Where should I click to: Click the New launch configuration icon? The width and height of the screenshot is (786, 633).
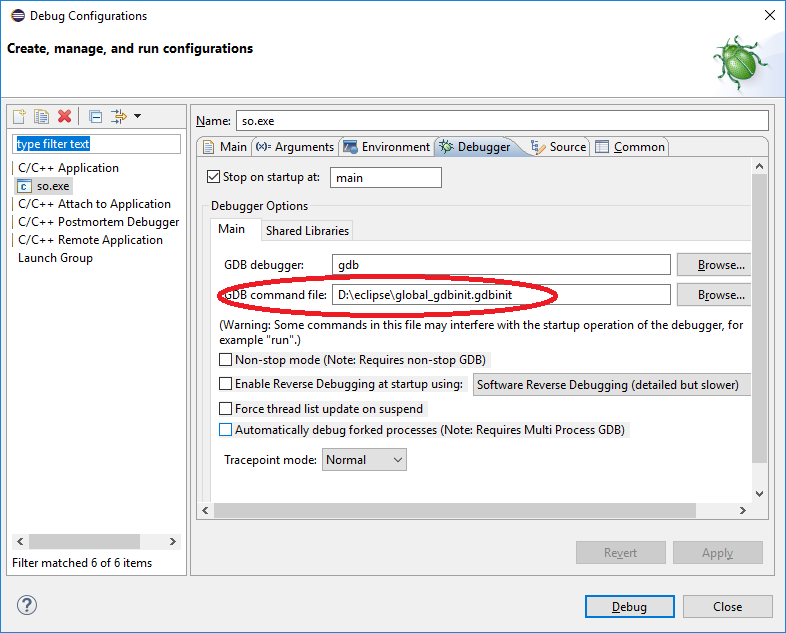coord(19,117)
